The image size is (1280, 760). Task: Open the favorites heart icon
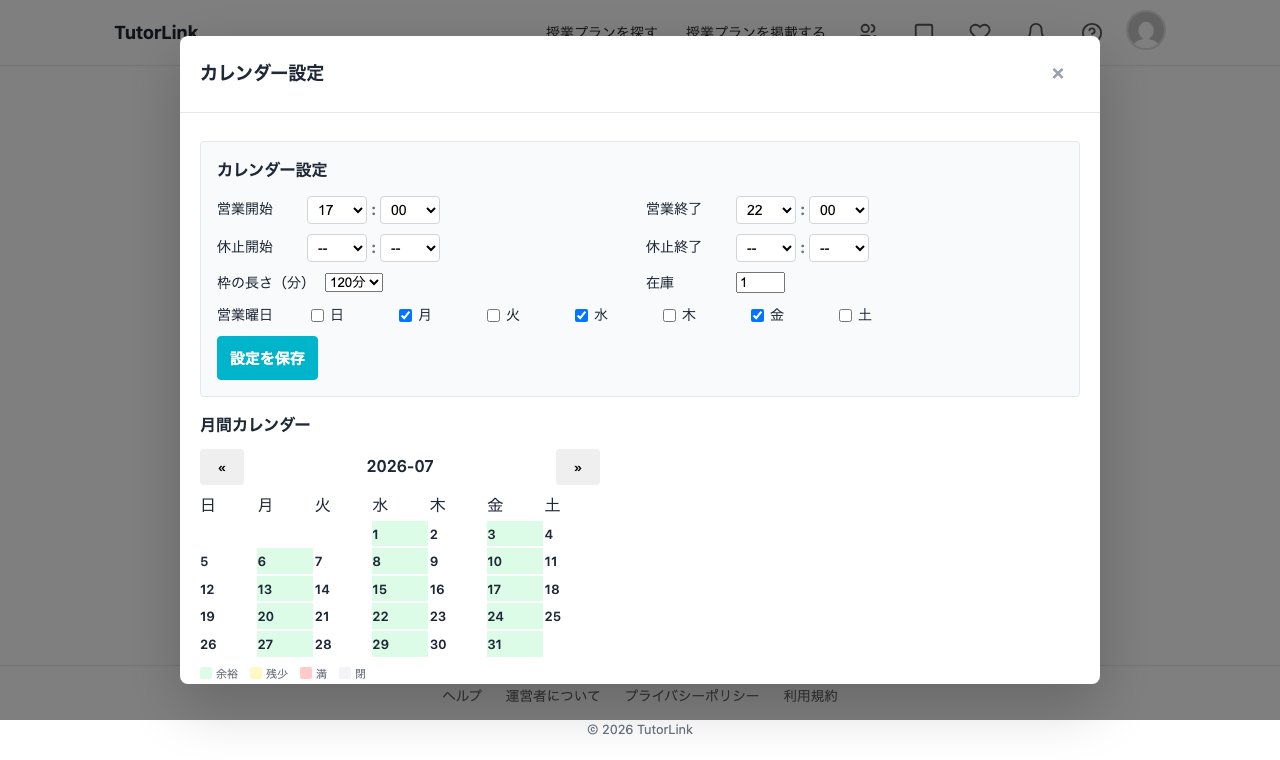980,32
